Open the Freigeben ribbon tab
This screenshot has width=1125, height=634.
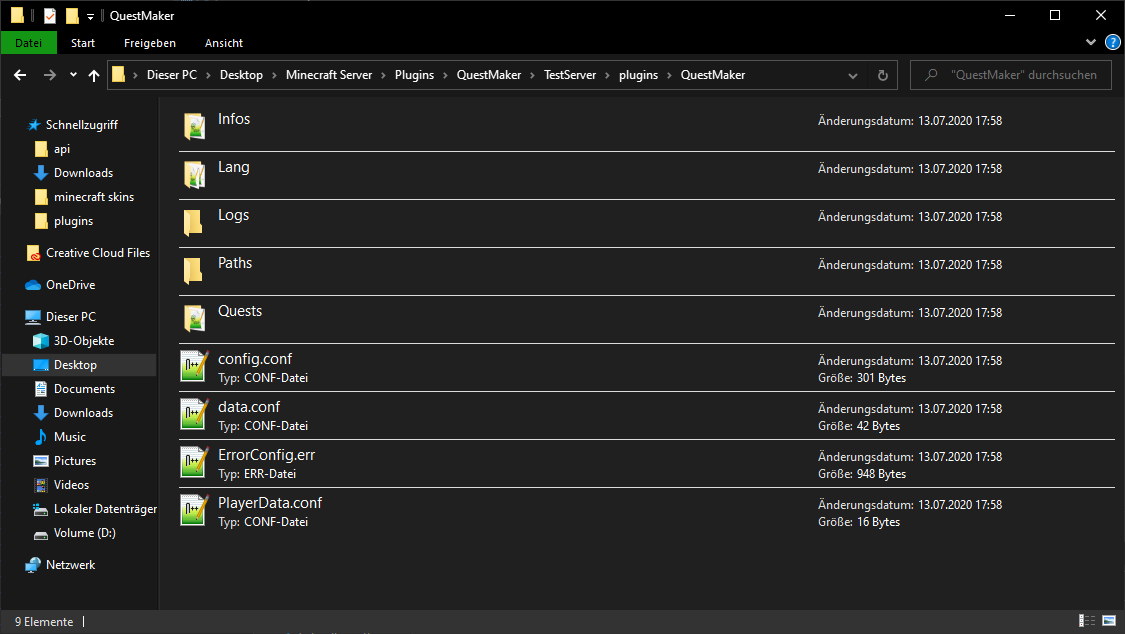[x=150, y=43]
